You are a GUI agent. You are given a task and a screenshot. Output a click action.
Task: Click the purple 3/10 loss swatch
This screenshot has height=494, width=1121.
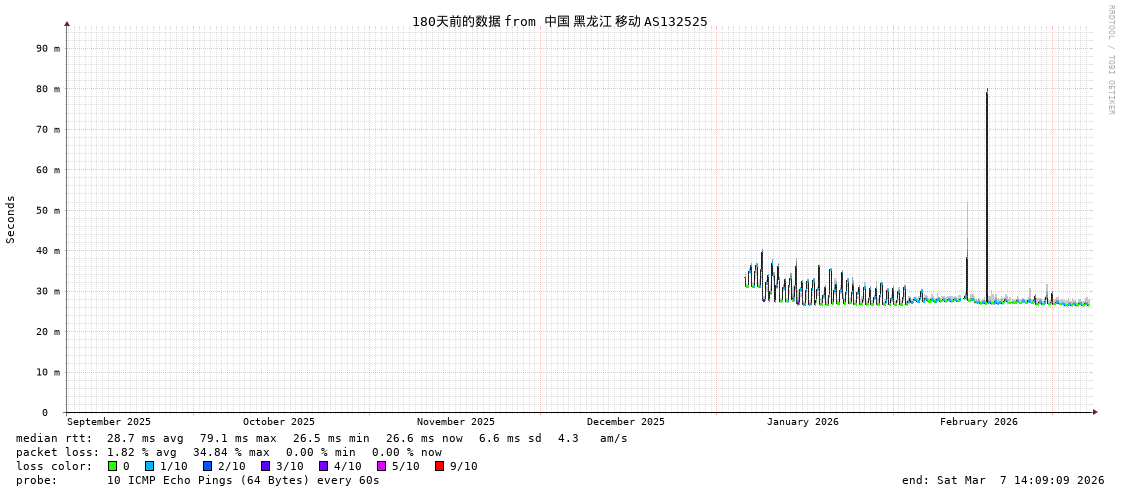(x=266, y=466)
